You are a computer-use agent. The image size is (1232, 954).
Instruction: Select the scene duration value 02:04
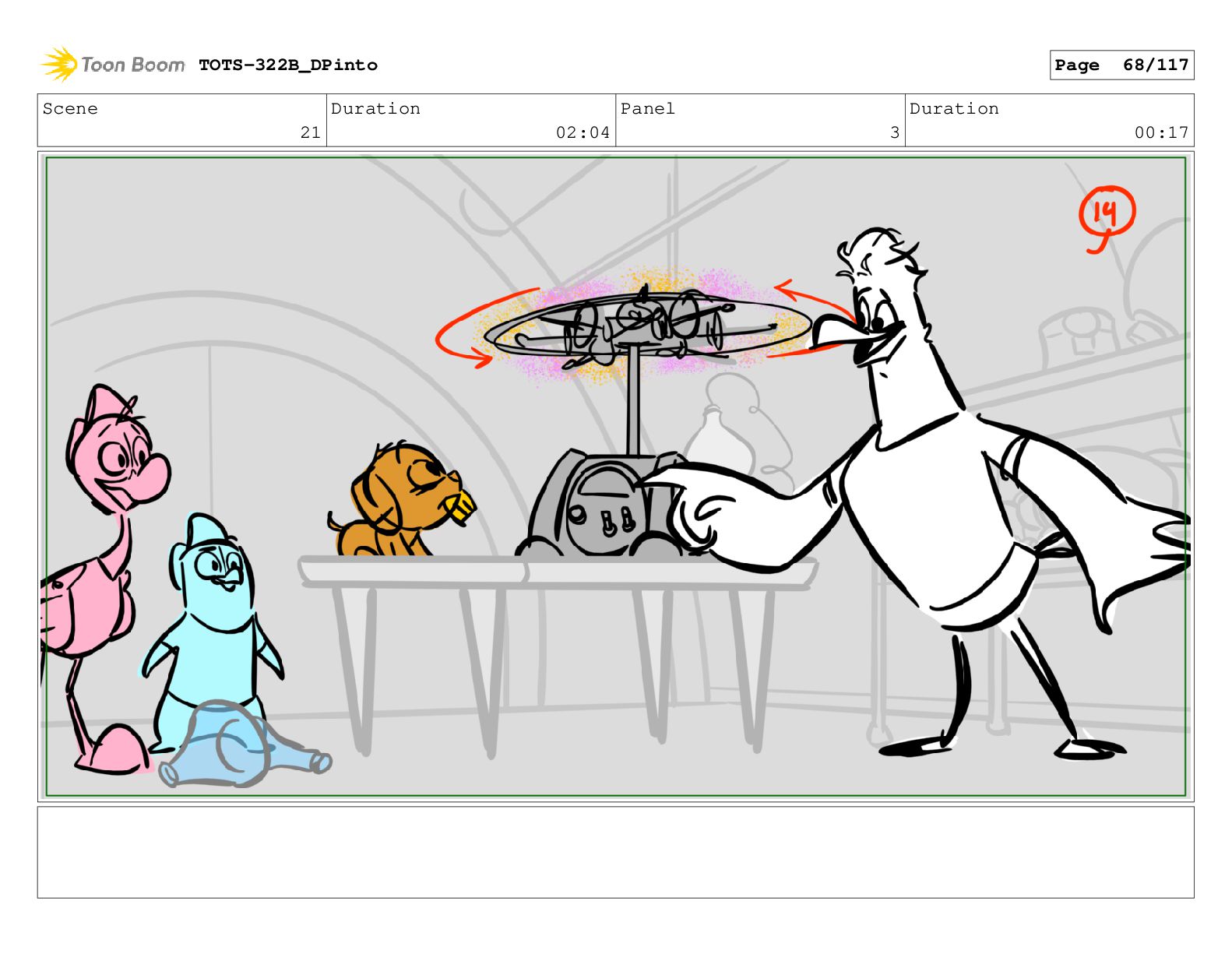tap(583, 132)
